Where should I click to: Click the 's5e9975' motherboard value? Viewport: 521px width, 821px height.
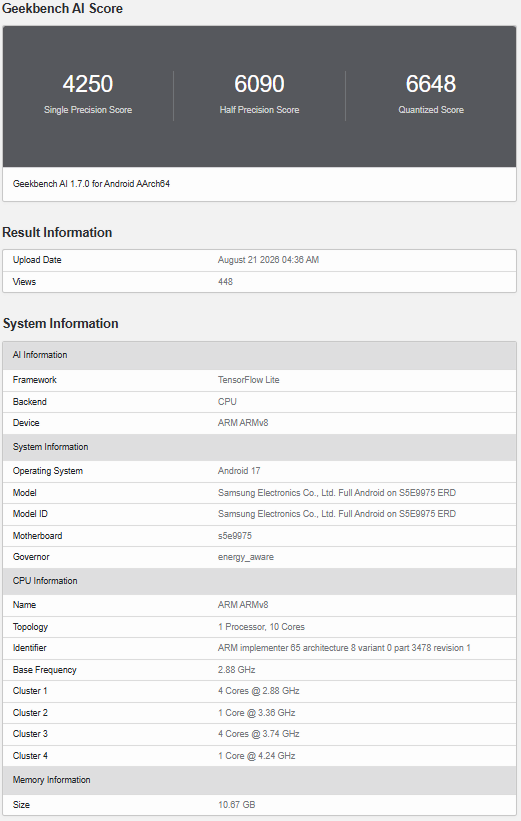click(235, 536)
